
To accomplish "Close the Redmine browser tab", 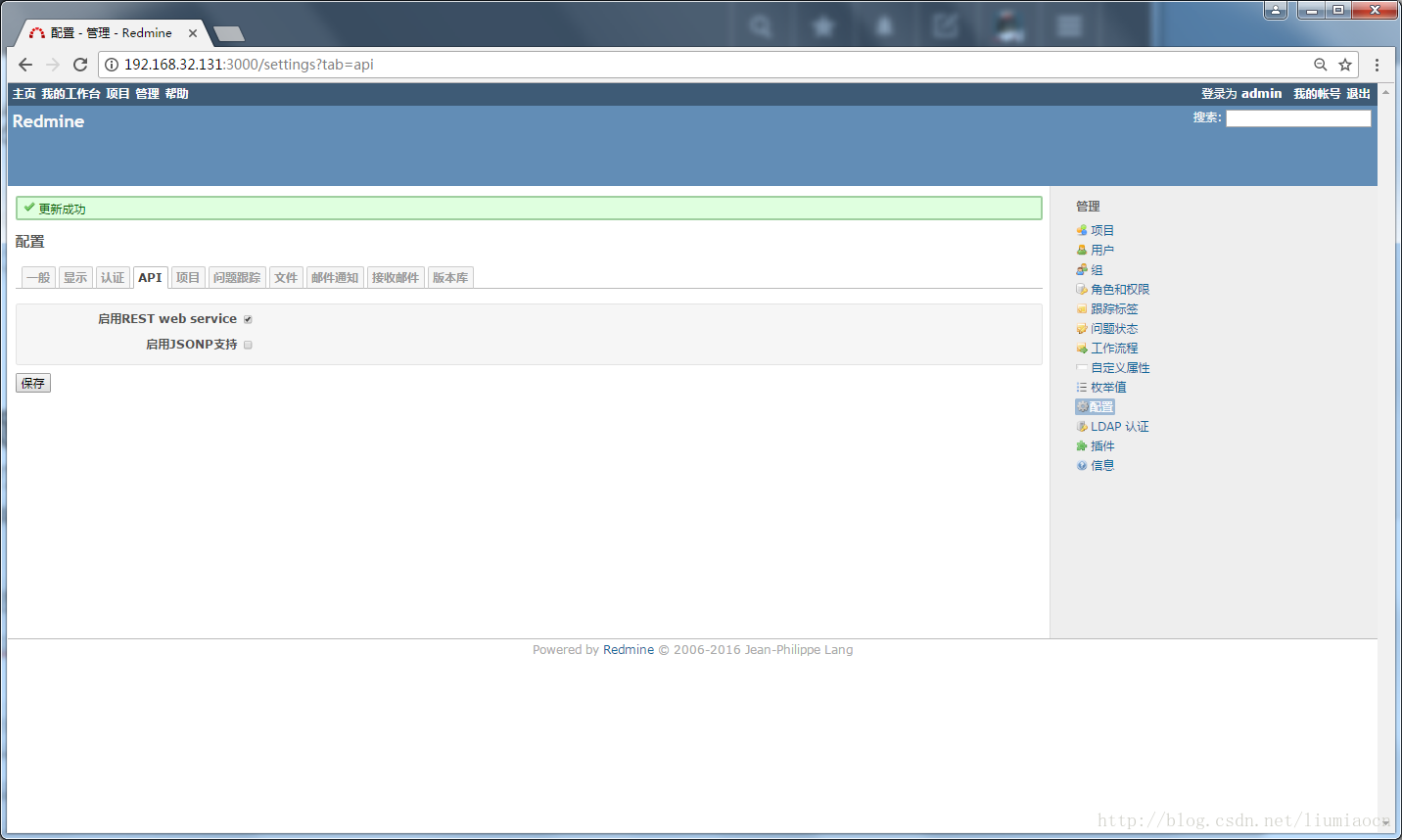I will click(x=193, y=33).
